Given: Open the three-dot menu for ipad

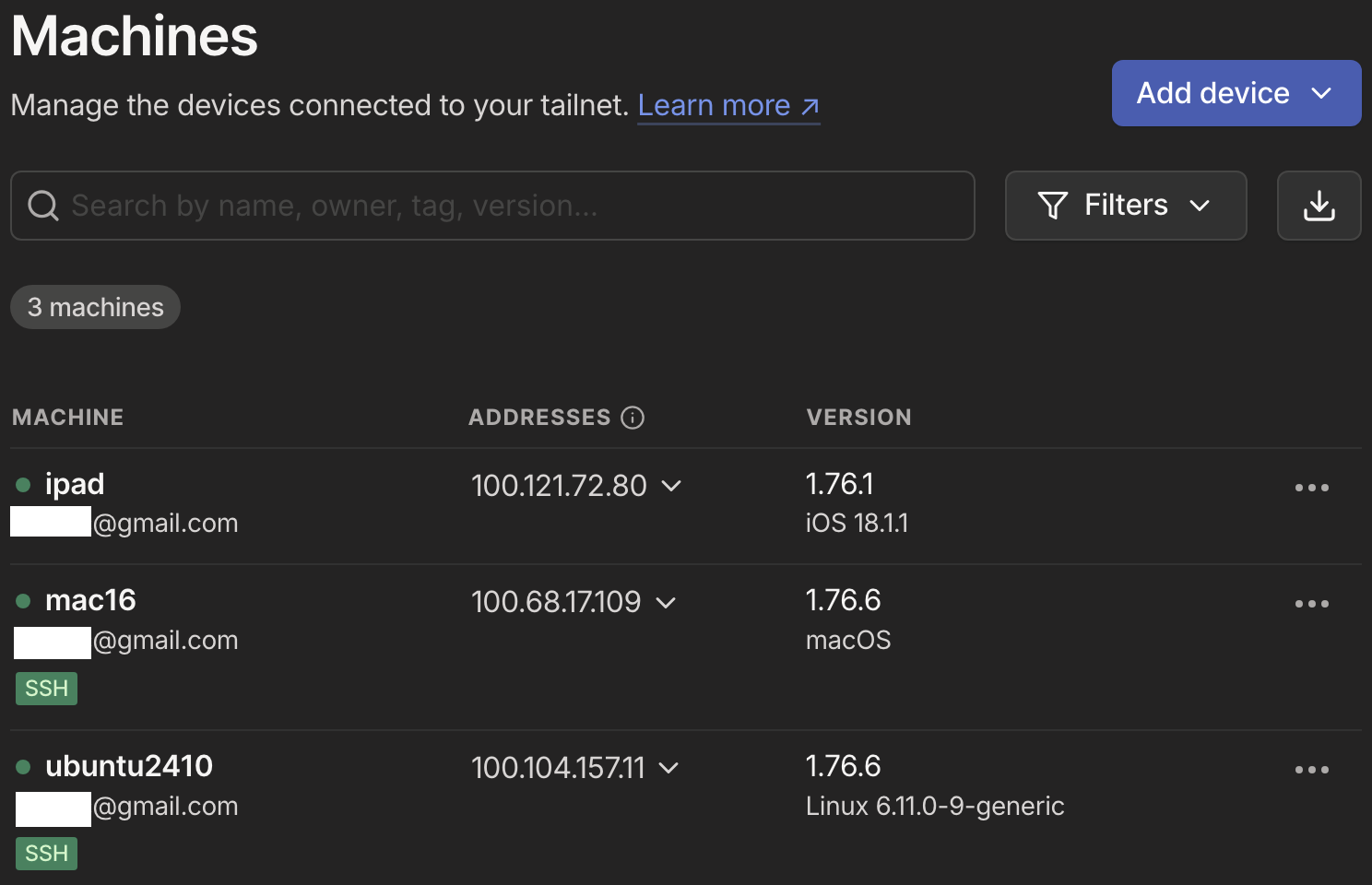Looking at the screenshot, I should click(x=1311, y=488).
